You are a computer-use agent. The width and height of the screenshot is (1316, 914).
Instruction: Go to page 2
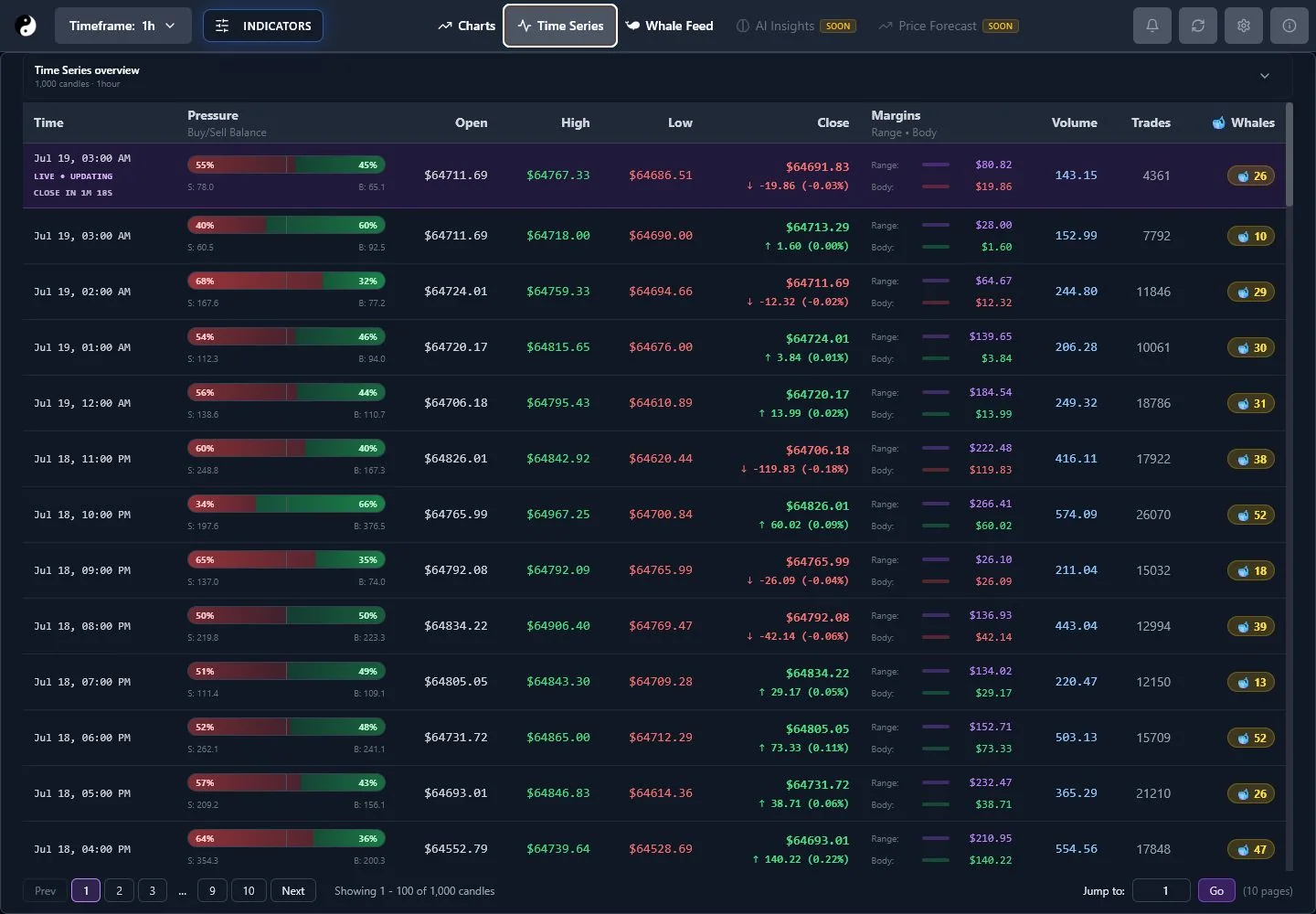click(x=119, y=890)
